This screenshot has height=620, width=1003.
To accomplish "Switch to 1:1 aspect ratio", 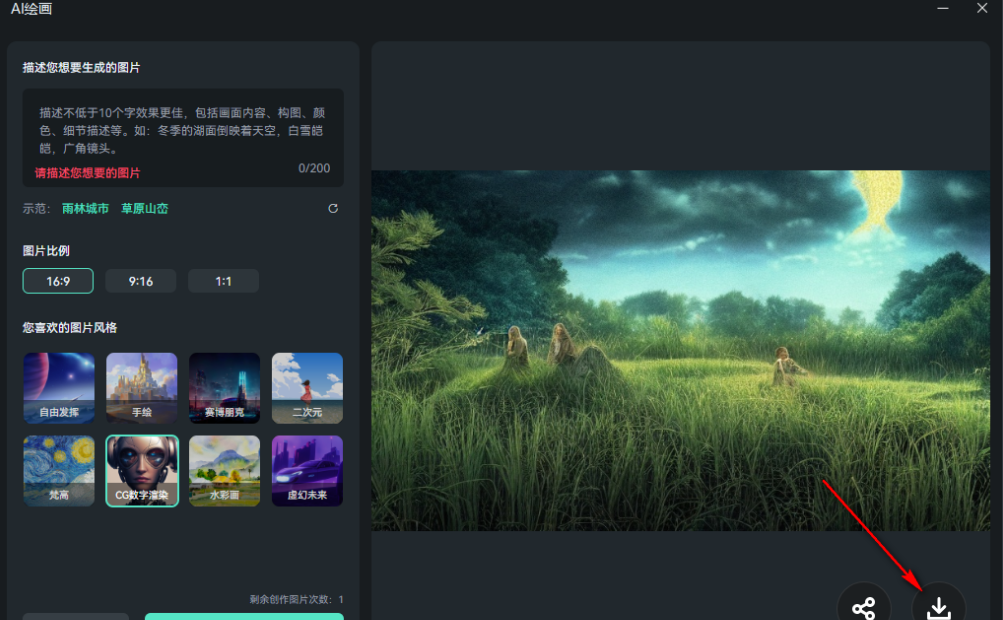I will 223,281.
